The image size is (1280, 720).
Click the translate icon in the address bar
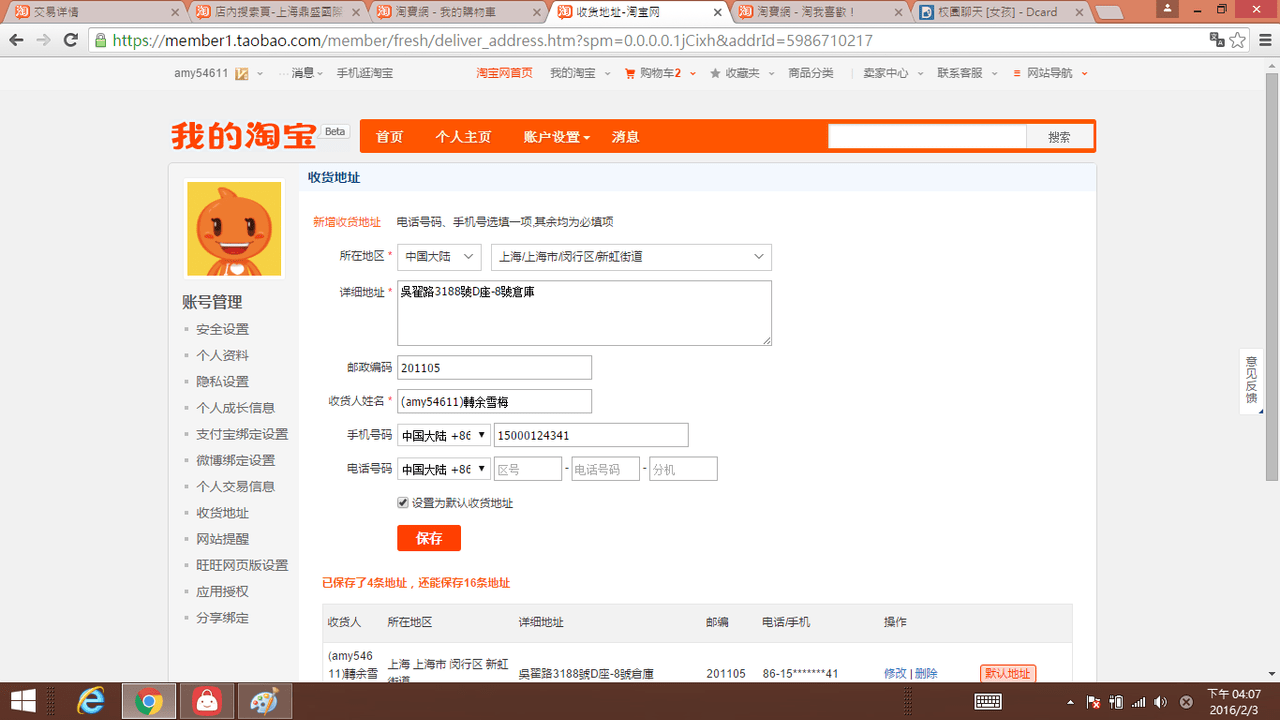1217,40
